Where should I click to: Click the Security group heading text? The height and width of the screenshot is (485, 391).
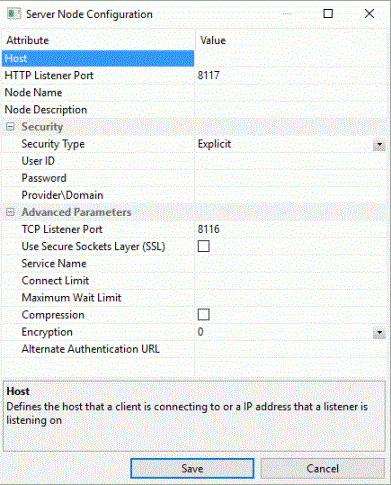point(42,127)
